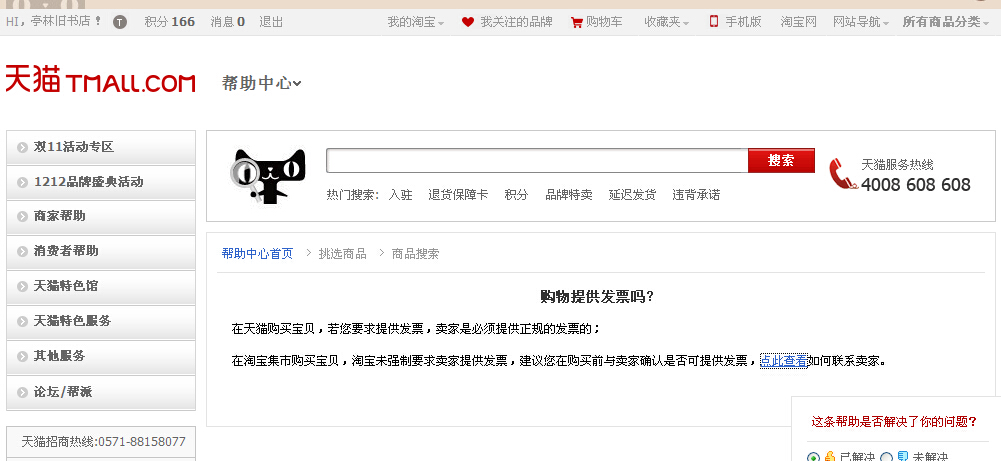
Task: Click the shopping cart icon
Action: pyautogui.click(x=576, y=22)
